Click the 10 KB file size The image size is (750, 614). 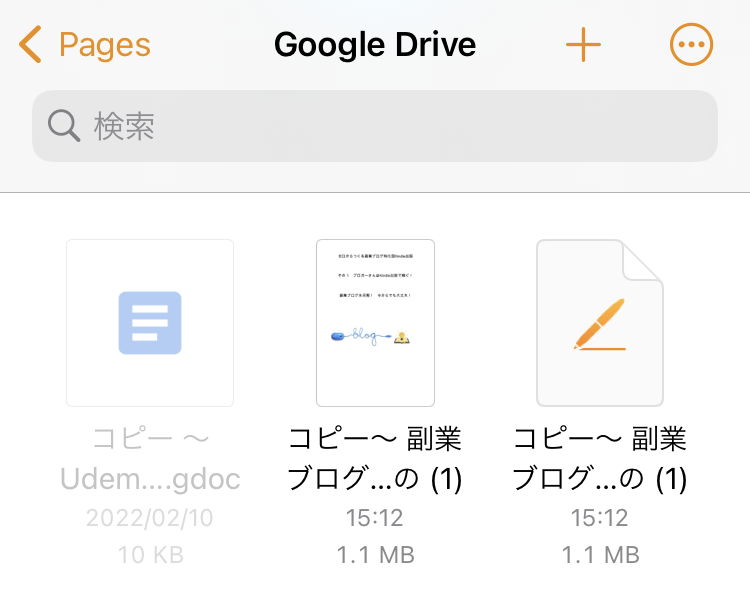point(151,555)
